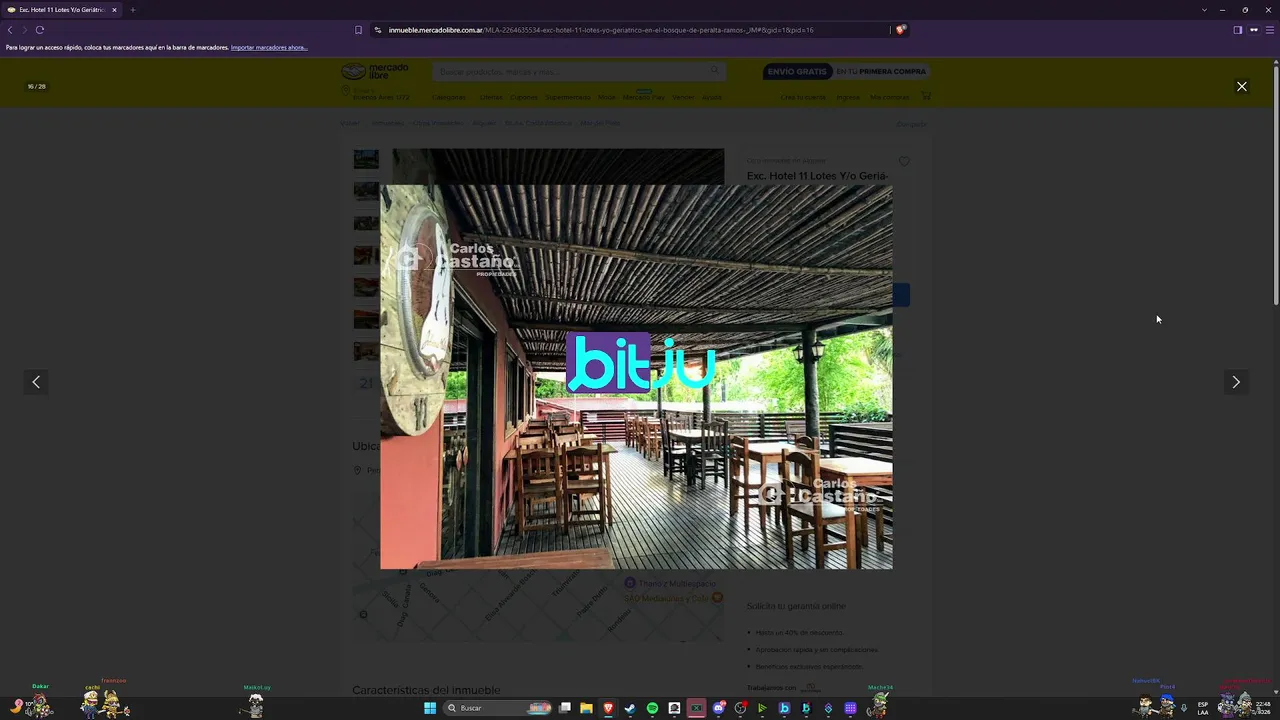Open Discord from the taskbar

pos(718,708)
